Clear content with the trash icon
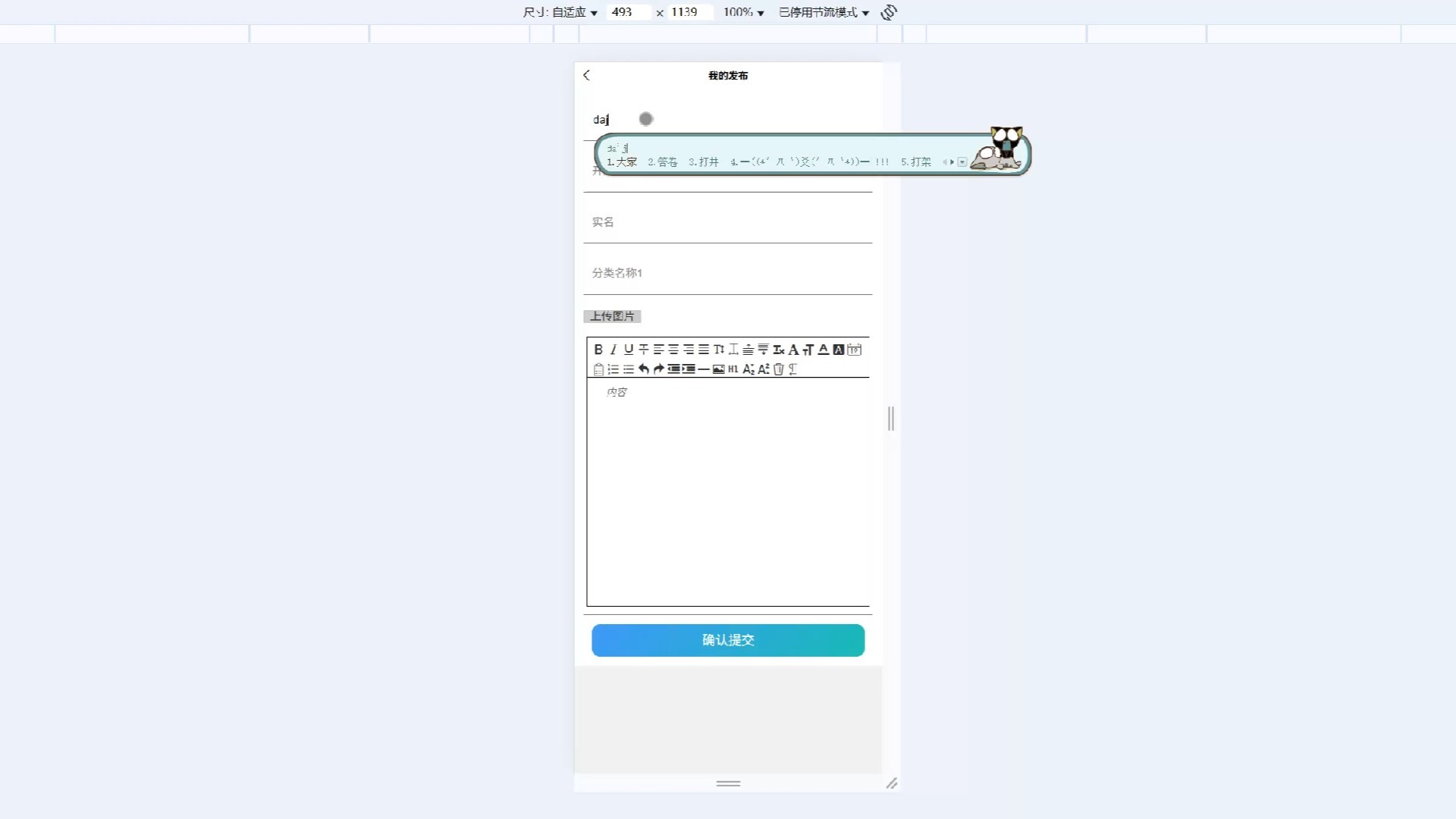The image size is (1456, 819). (779, 369)
